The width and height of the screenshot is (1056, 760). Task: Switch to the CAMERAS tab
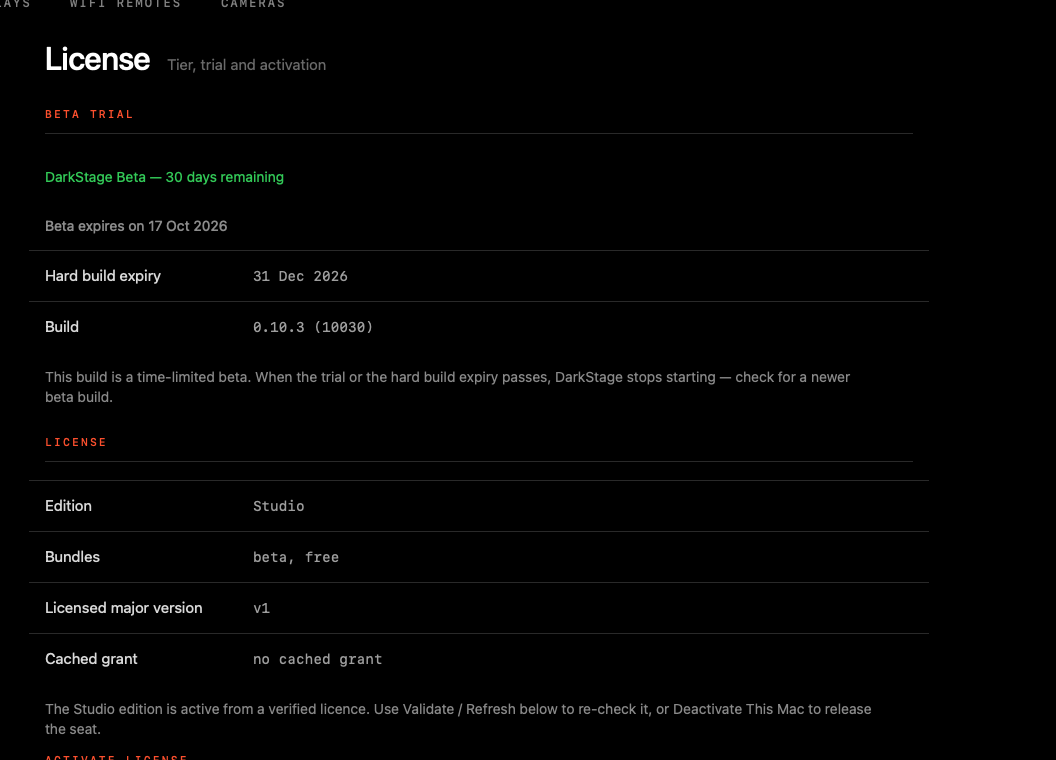click(253, 4)
